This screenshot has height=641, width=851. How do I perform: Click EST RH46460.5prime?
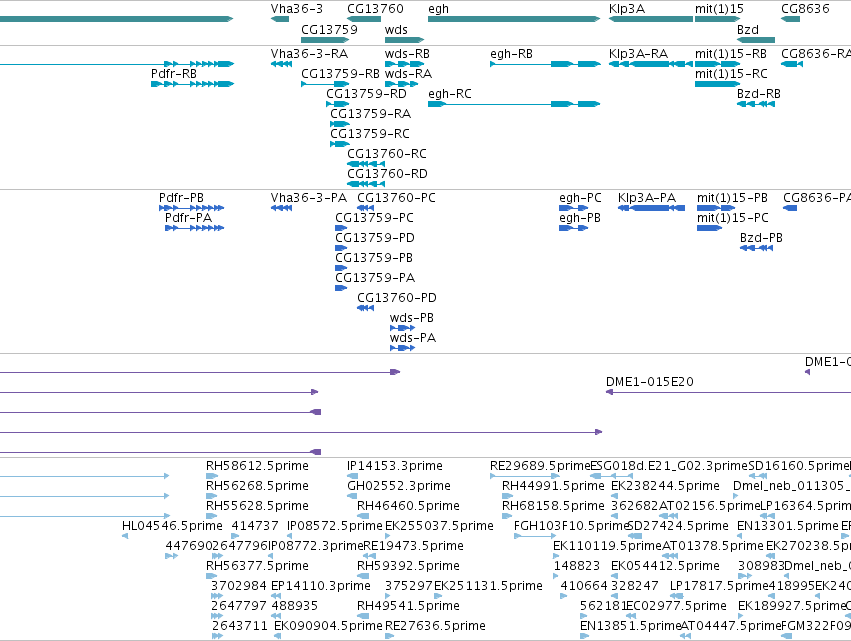(408, 506)
